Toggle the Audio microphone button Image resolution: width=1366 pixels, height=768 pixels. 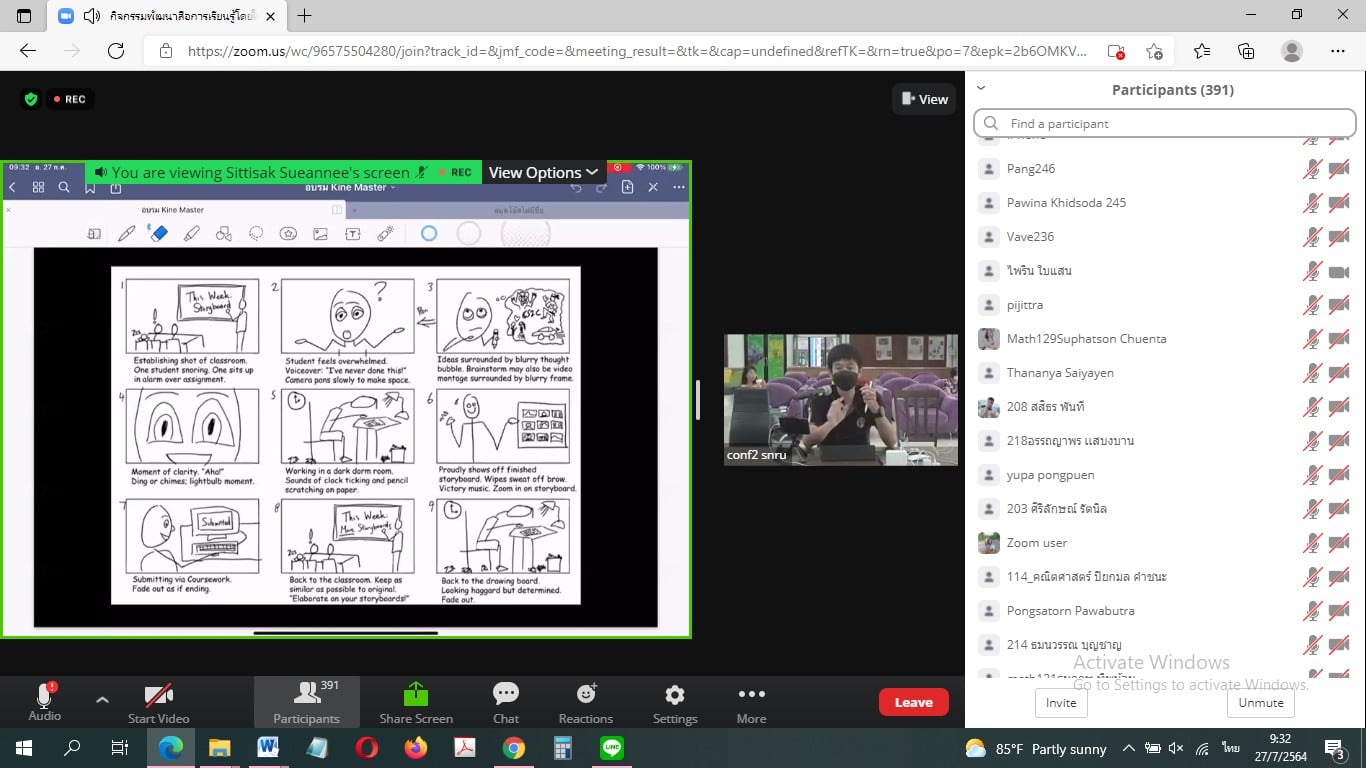(44, 702)
